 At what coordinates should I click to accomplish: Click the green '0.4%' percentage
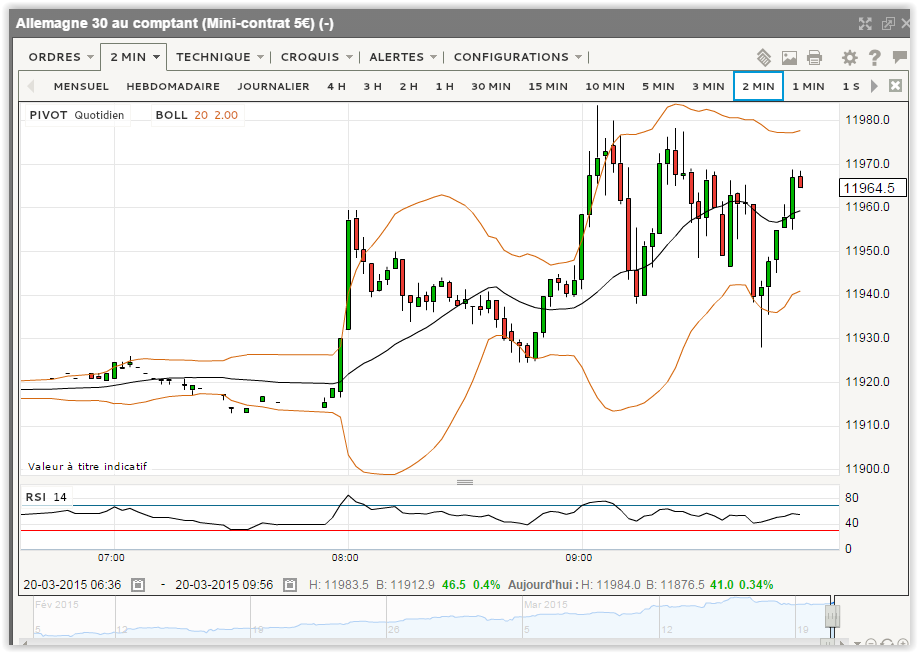pos(487,584)
